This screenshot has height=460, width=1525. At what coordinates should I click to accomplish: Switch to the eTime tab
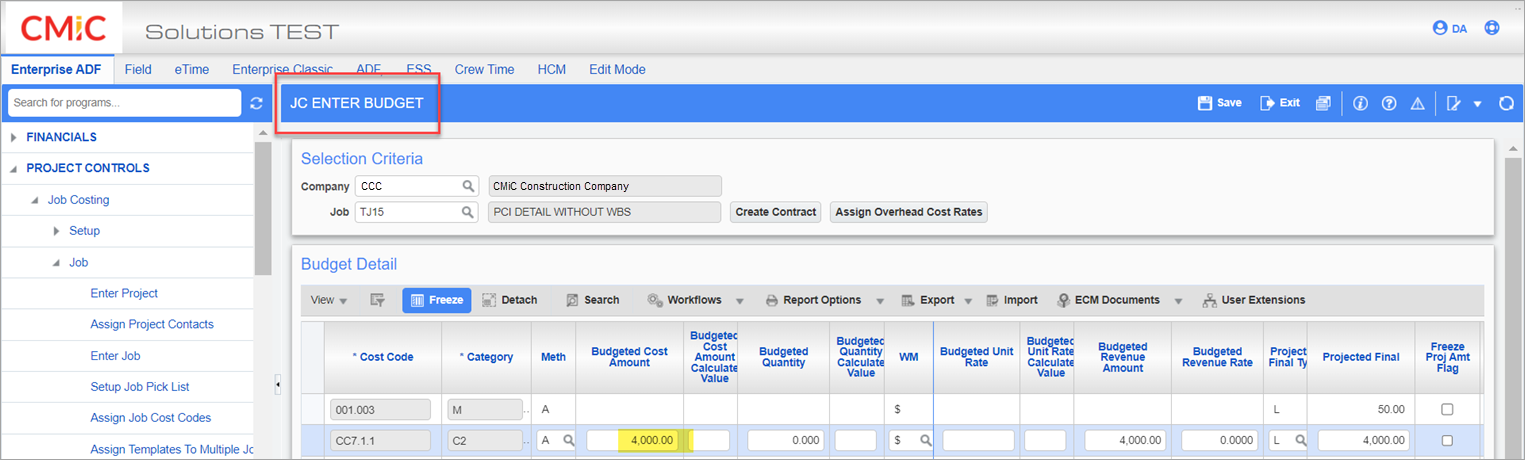point(192,69)
